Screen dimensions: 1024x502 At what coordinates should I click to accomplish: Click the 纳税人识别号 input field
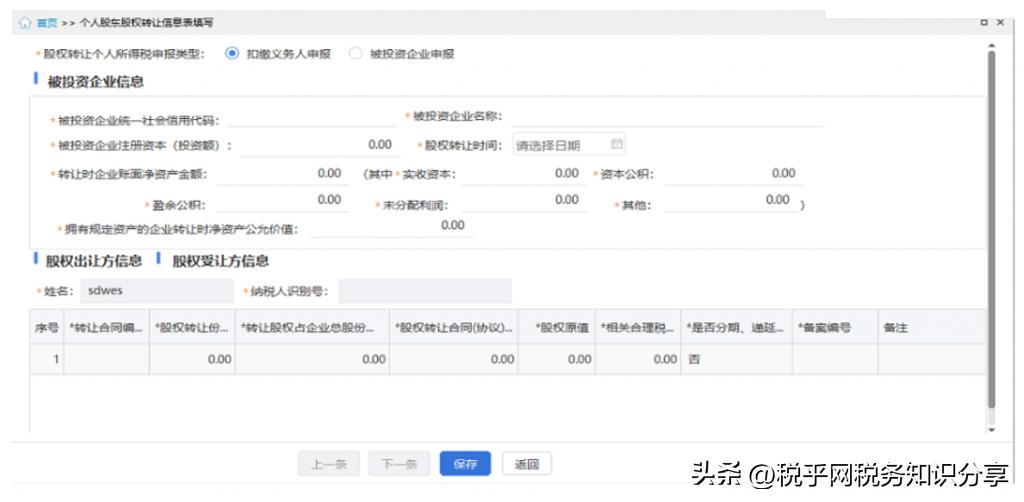pos(424,291)
